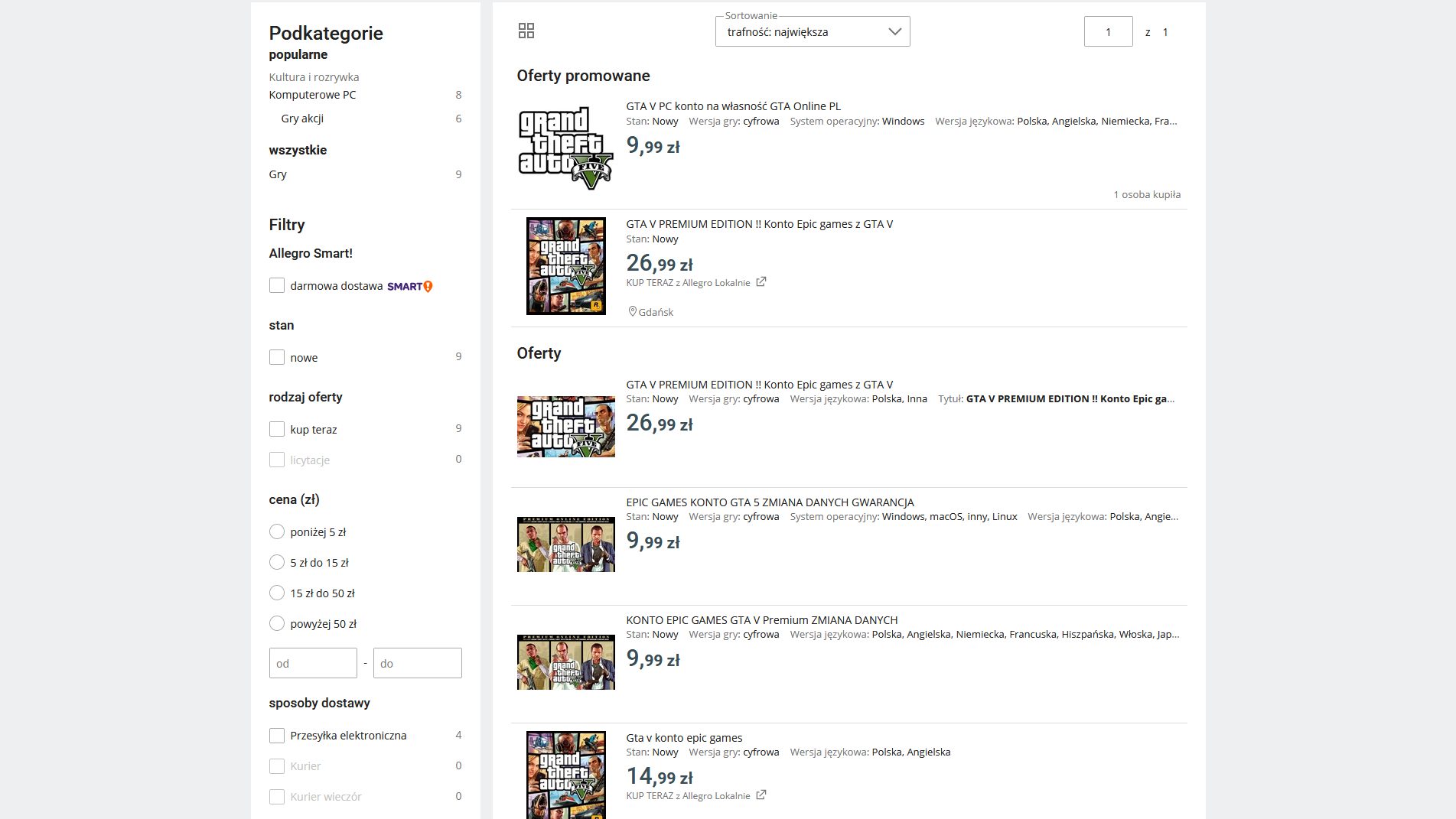Image resolution: width=1456 pixels, height=819 pixels.
Task: Open GTA V logo thumbnail of first promoted offer
Action: [x=566, y=148]
